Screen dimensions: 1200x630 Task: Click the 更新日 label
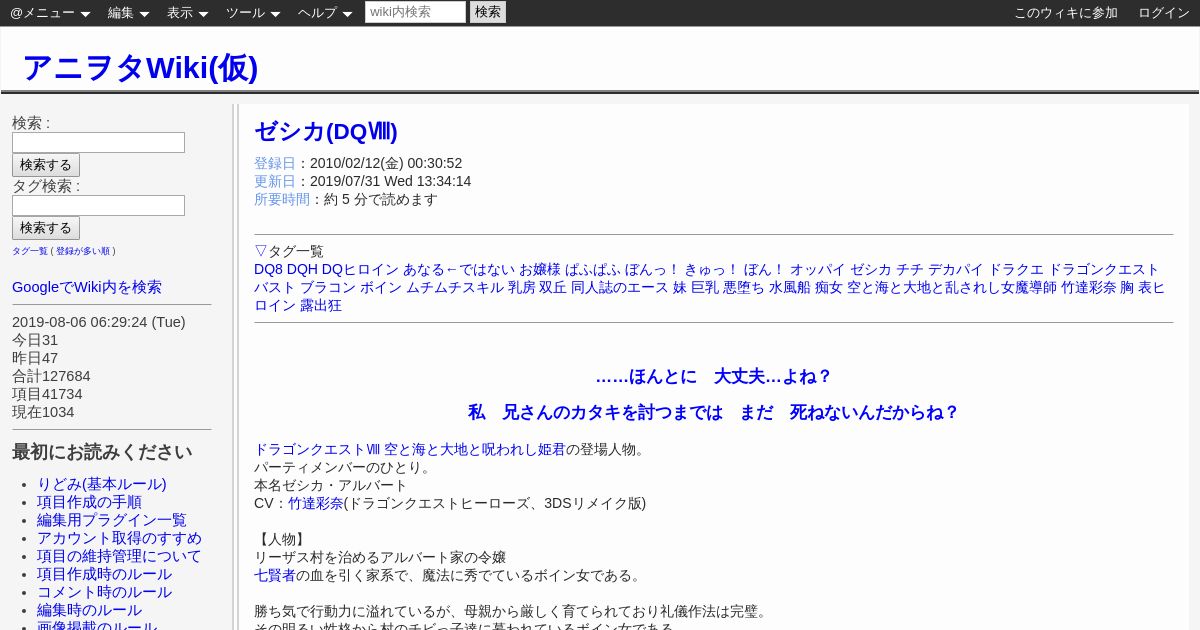tap(275, 181)
